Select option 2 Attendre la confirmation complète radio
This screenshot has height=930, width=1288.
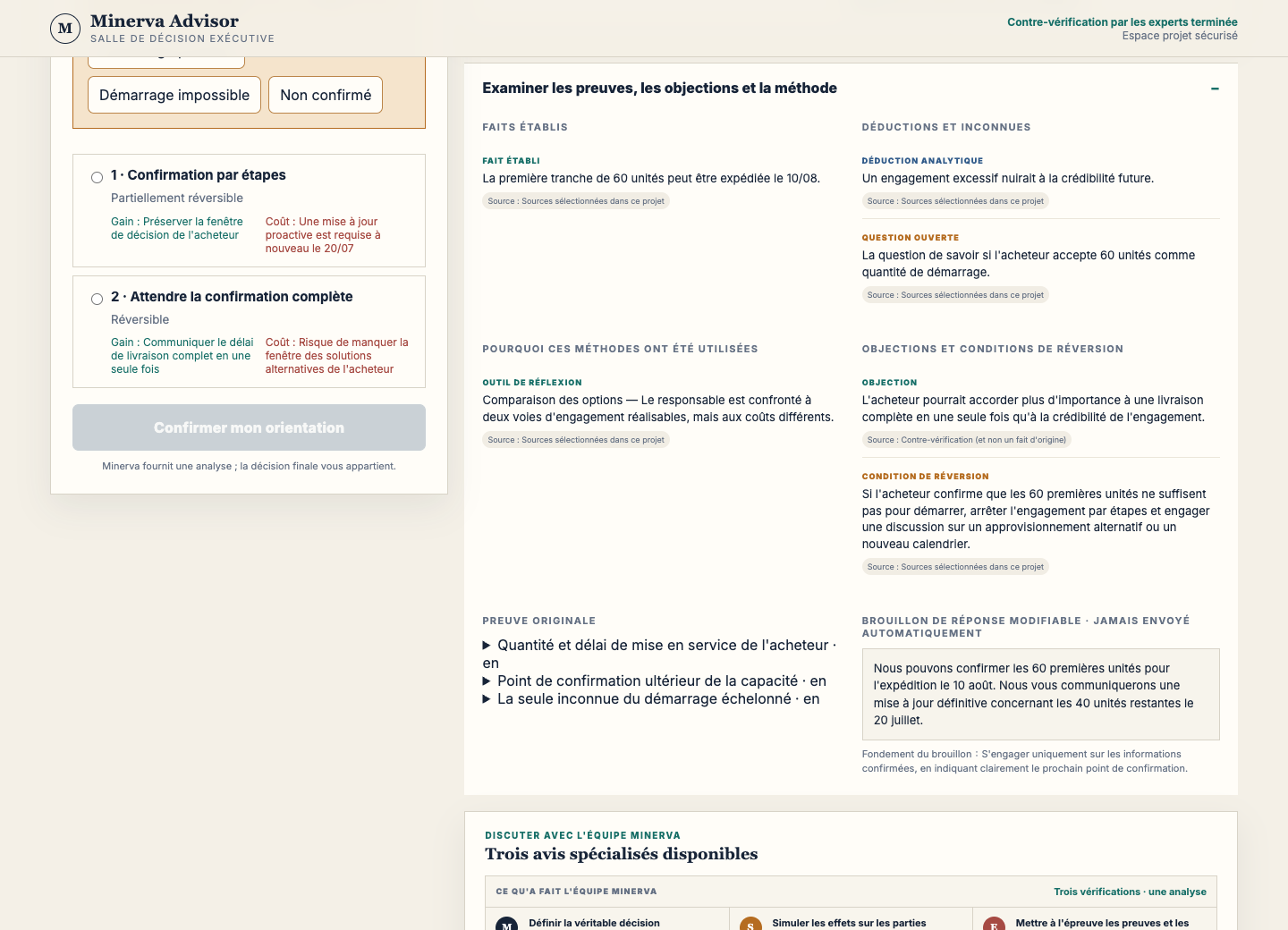[x=97, y=299]
